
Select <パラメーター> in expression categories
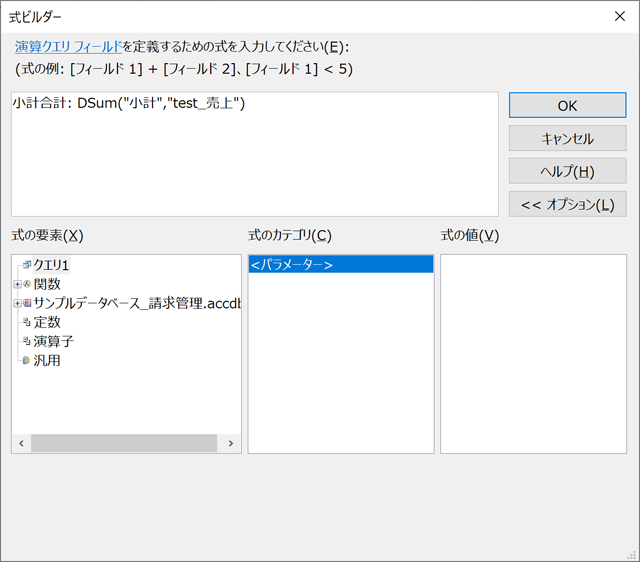[292, 265]
